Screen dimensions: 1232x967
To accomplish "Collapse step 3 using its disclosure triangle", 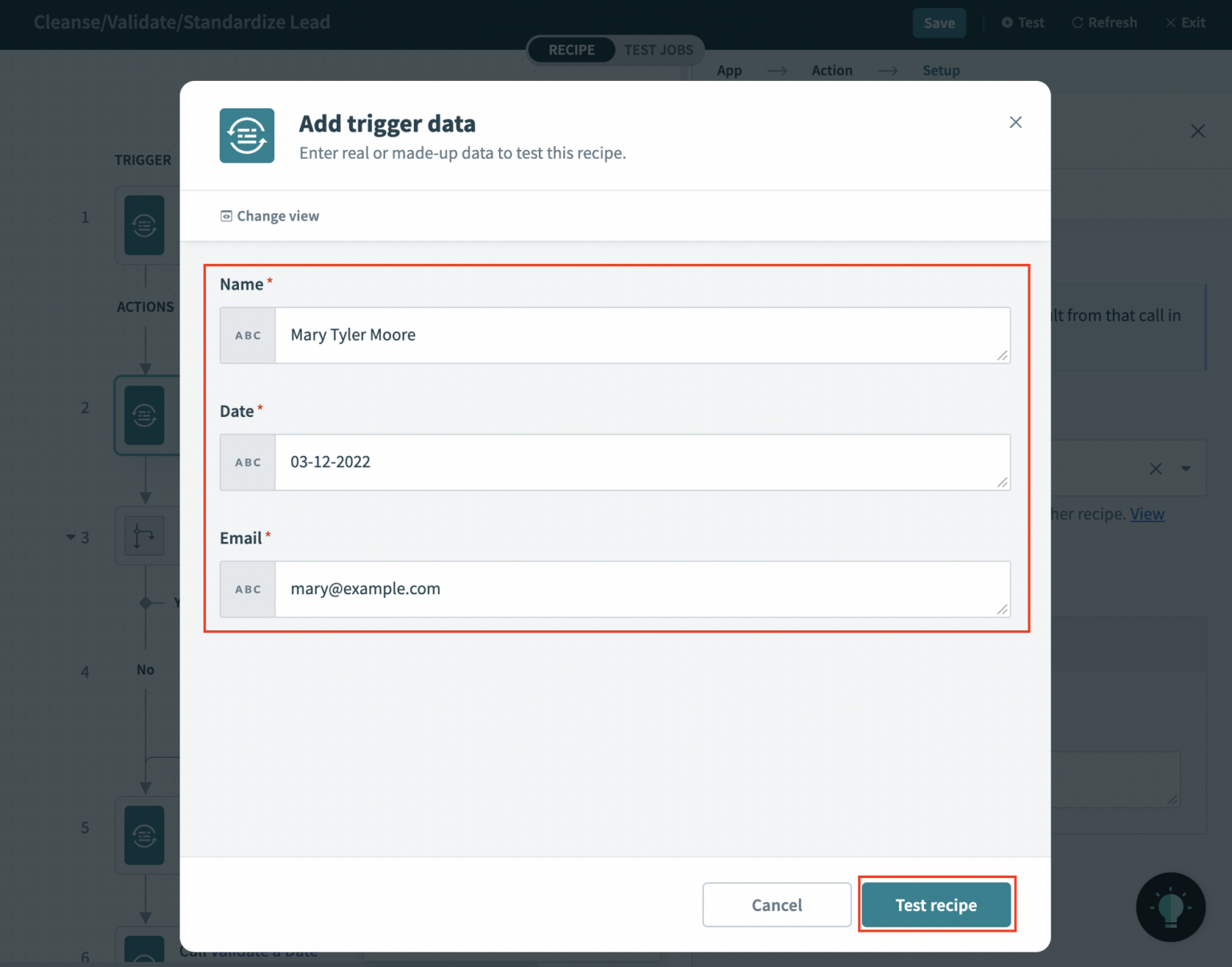I will 71,537.
